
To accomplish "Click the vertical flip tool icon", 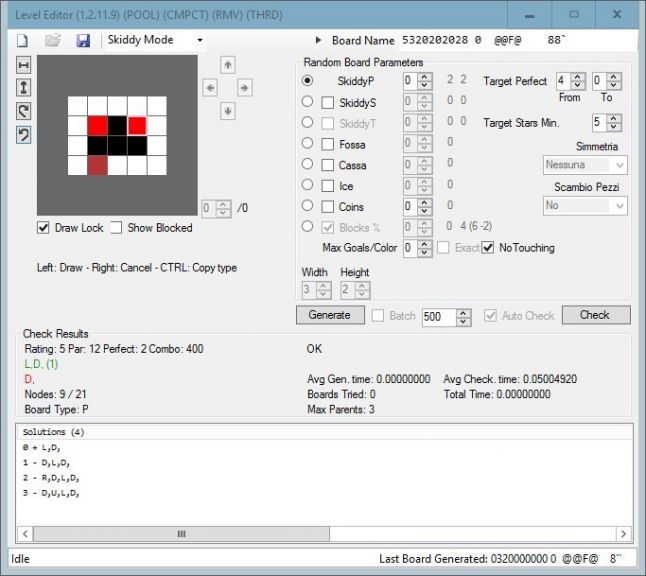I will pos(24,87).
